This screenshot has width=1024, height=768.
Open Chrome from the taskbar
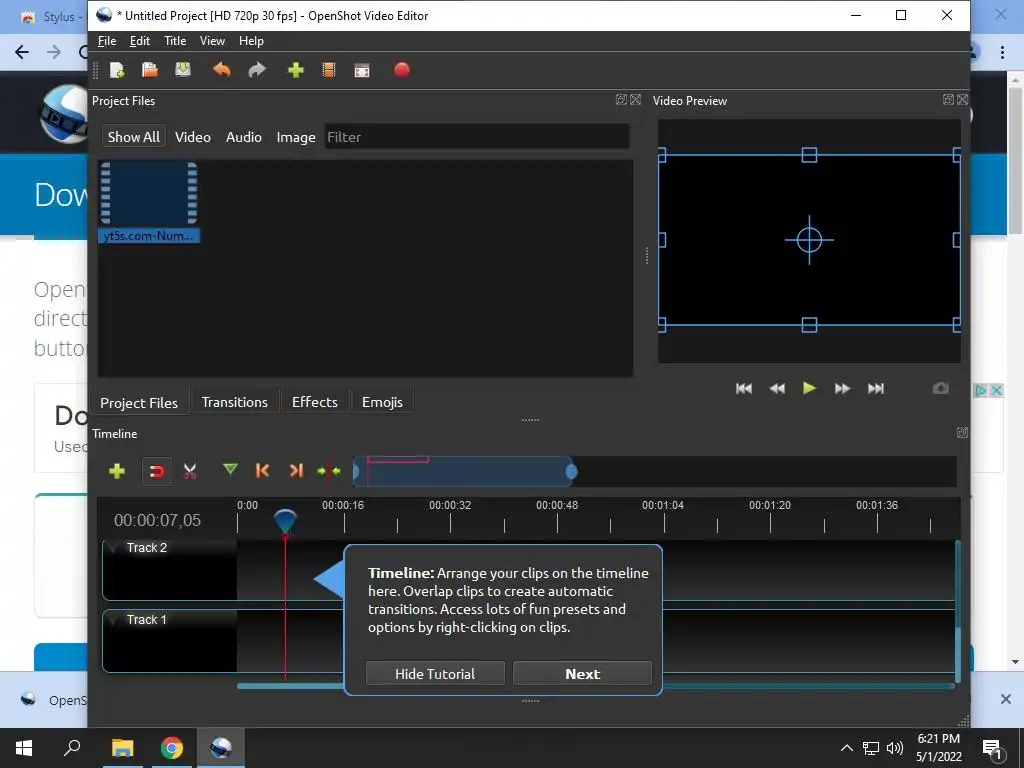172,748
